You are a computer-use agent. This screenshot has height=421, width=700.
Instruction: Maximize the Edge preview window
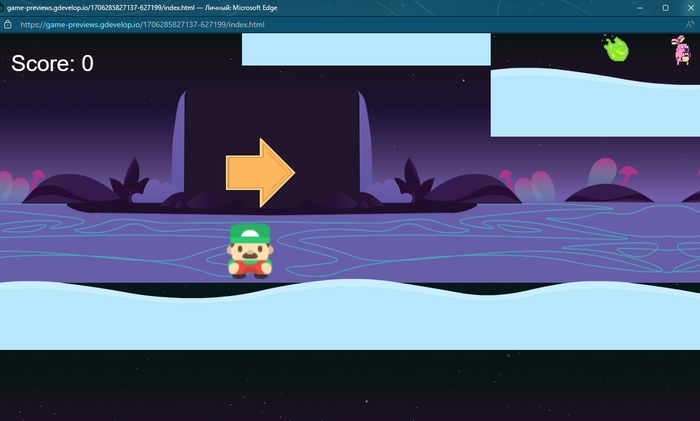[665, 8]
